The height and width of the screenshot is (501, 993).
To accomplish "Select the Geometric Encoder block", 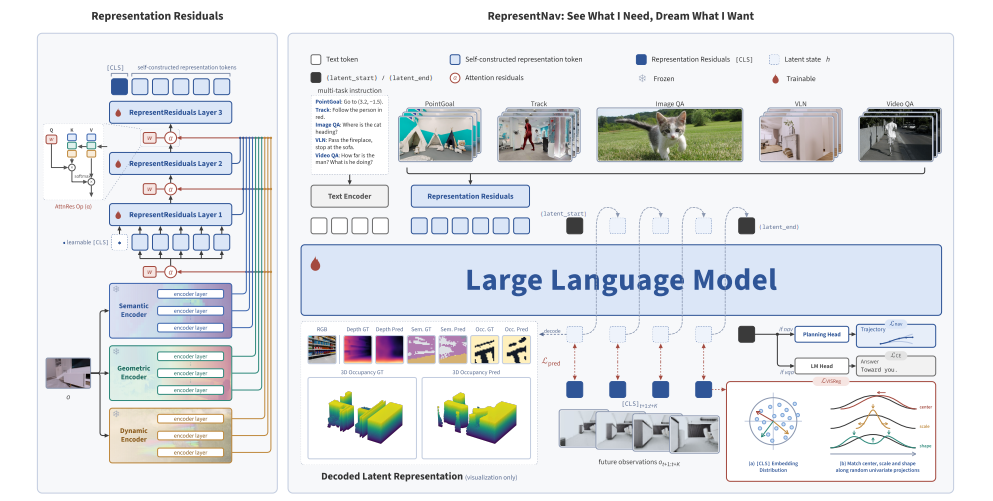I will coord(170,373).
